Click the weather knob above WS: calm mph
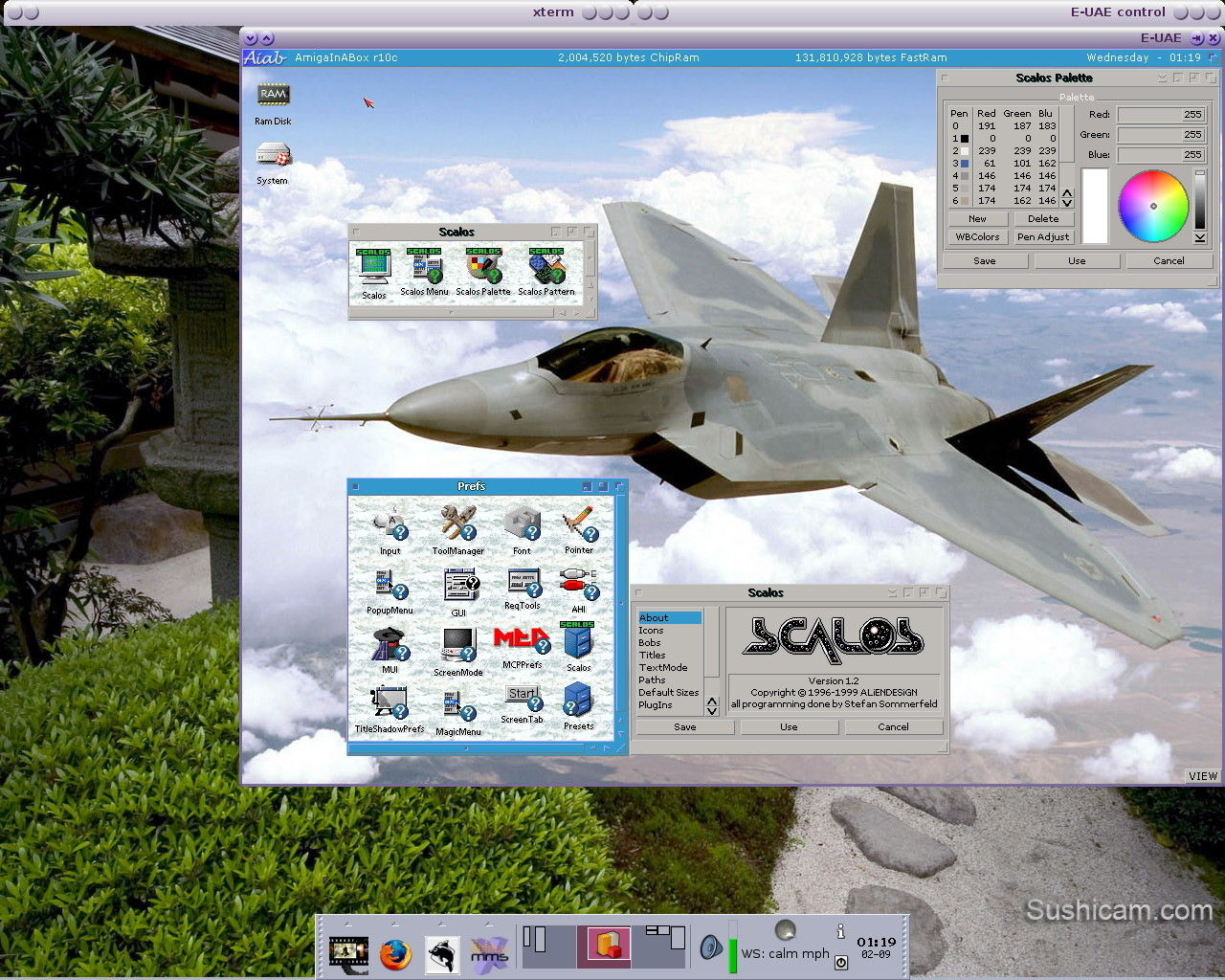Image resolution: width=1225 pixels, height=980 pixels. [x=785, y=928]
